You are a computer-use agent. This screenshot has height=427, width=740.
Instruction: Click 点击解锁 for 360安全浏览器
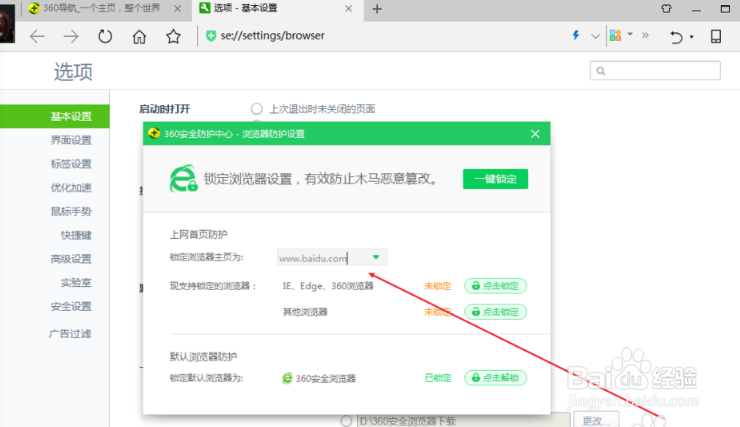tap(496, 377)
